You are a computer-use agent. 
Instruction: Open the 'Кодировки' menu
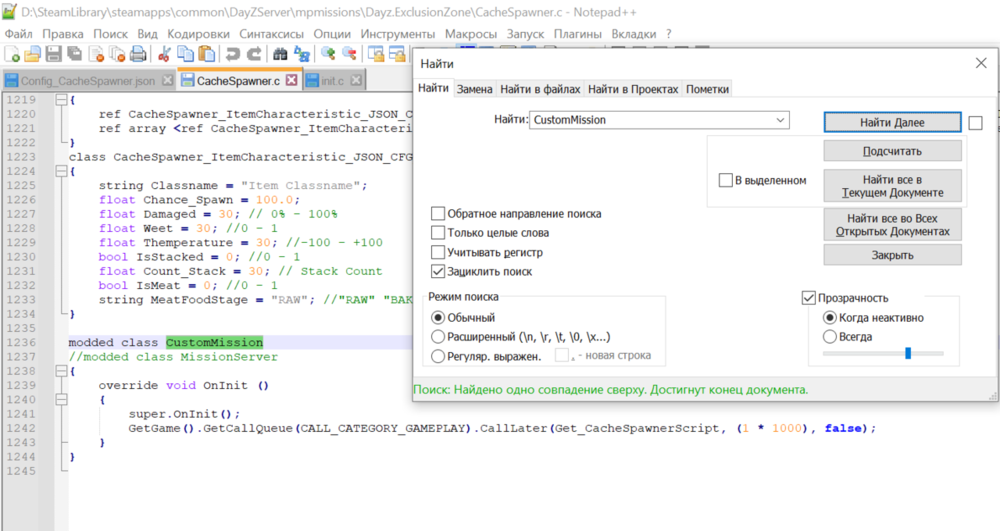(198, 34)
